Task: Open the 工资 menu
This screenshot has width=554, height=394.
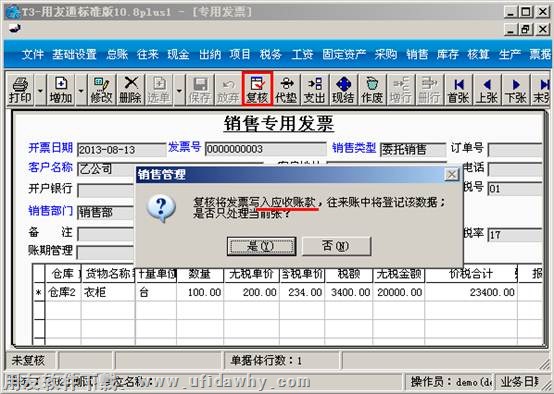Action: coord(302,54)
